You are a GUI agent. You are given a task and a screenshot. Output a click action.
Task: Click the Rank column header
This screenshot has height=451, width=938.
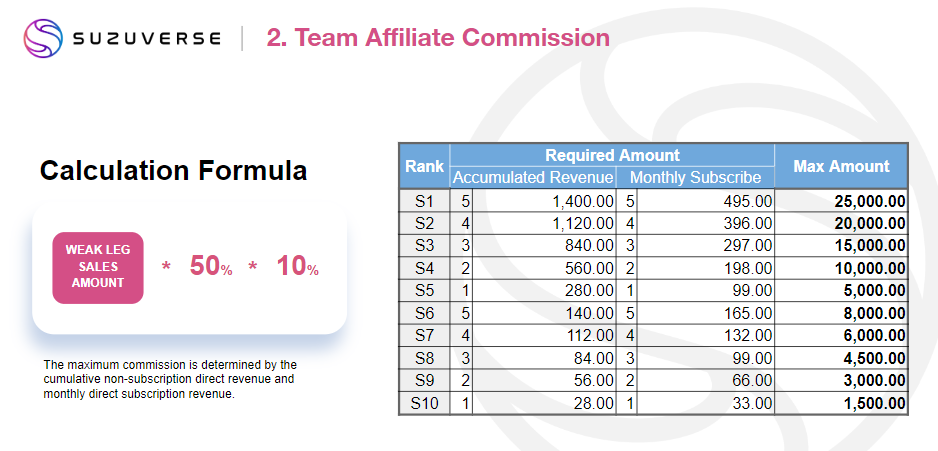point(424,167)
